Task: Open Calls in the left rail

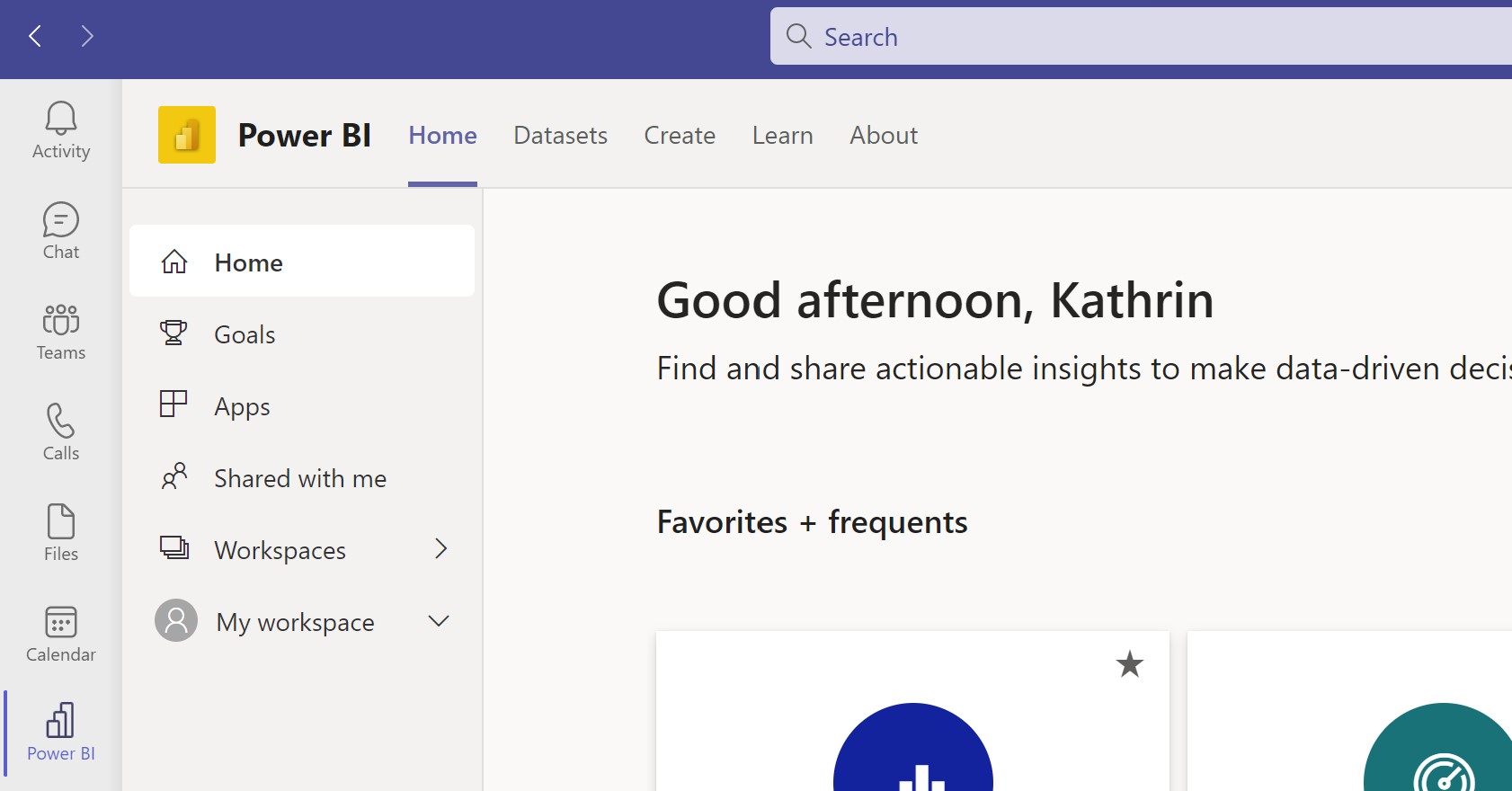Action: [x=61, y=432]
